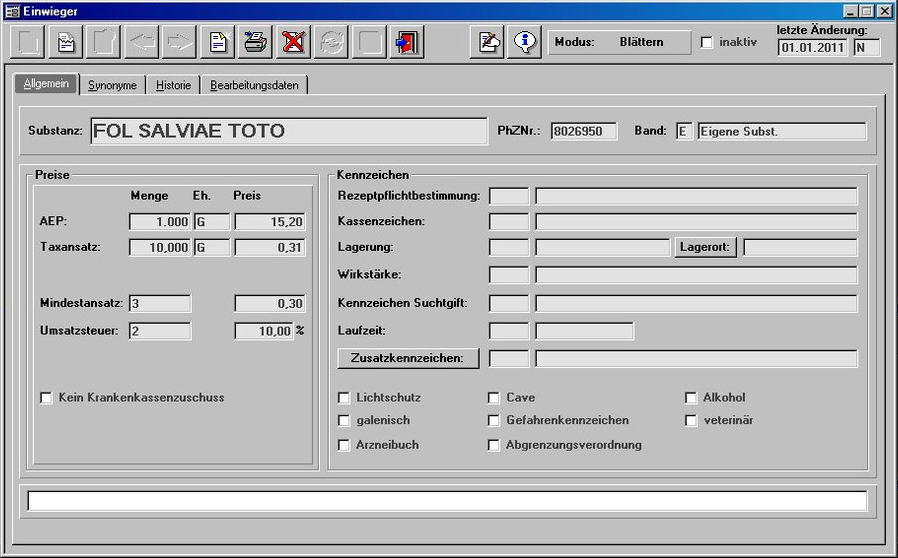Click the N field beside the date
Screen dimensions: 898x558
tap(867, 48)
